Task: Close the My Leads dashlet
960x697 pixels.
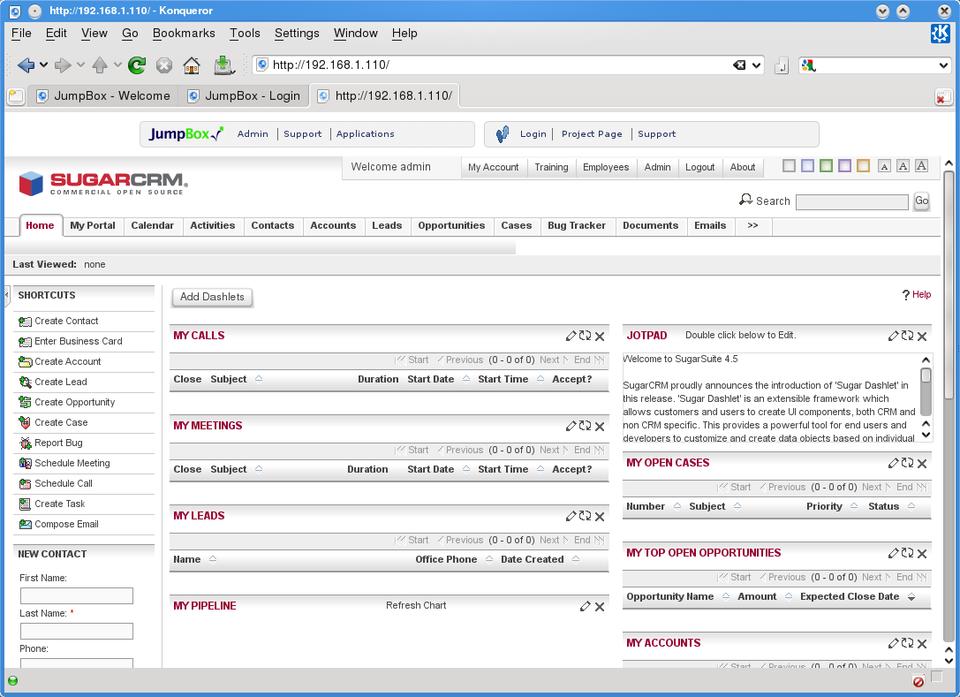Action: click(600, 517)
